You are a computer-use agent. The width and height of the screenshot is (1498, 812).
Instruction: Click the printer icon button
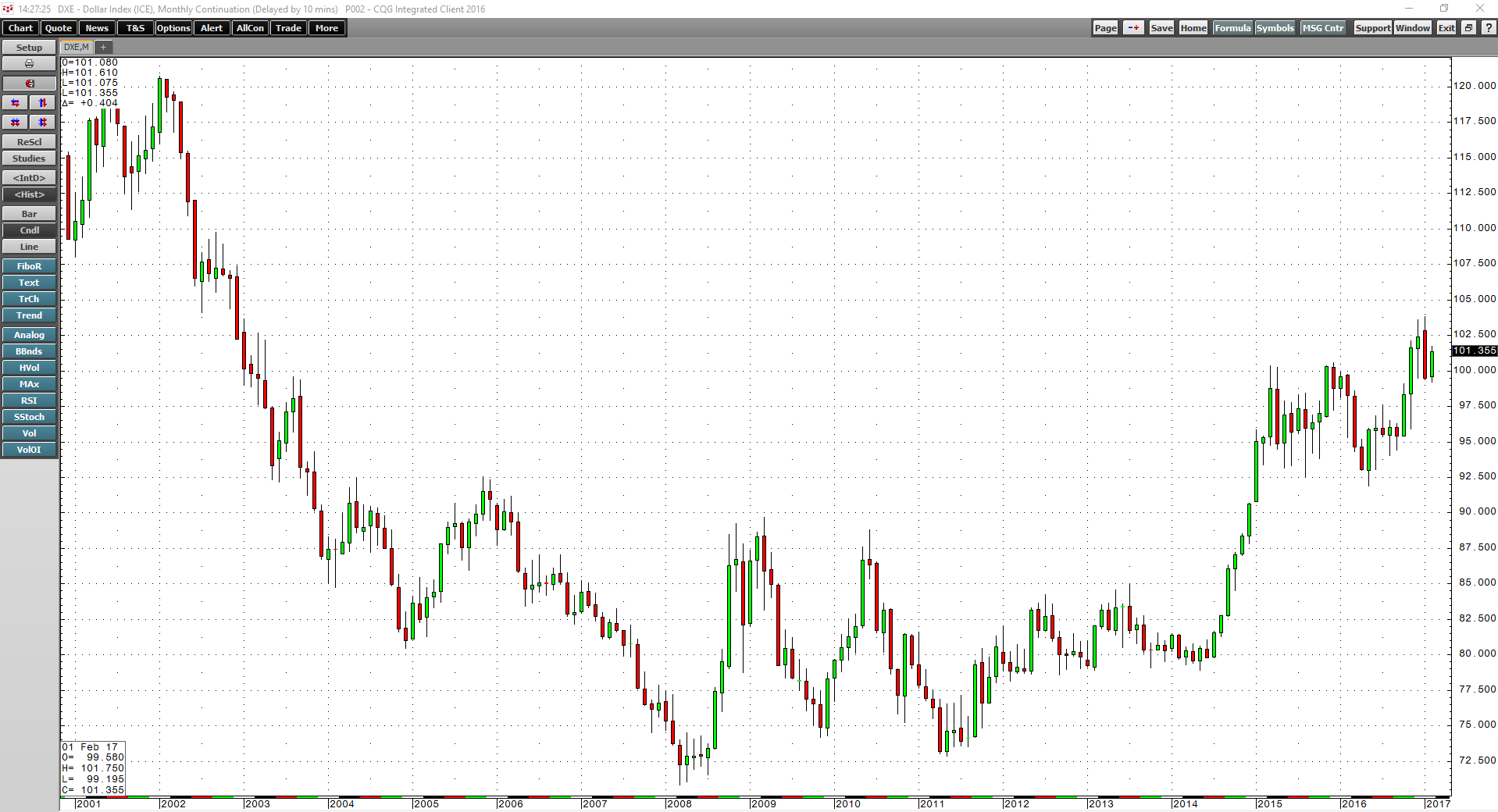coord(29,64)
